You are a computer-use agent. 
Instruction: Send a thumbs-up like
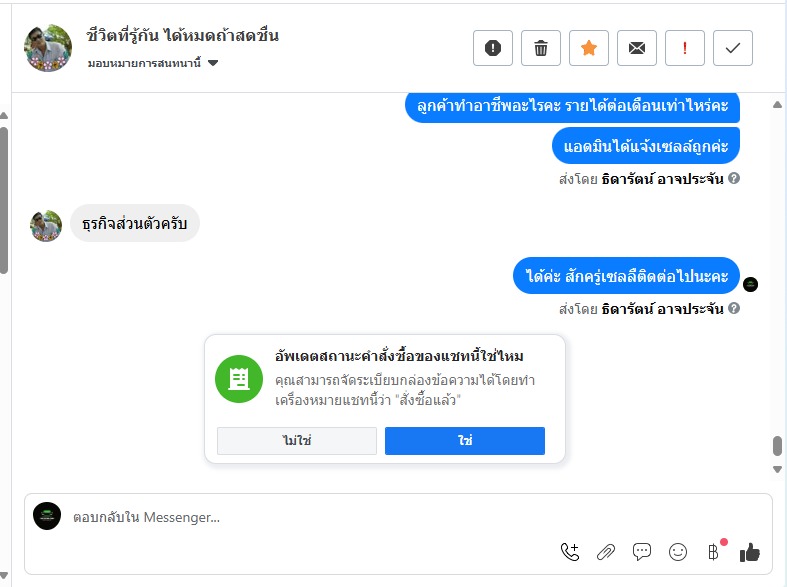point(750,551)
